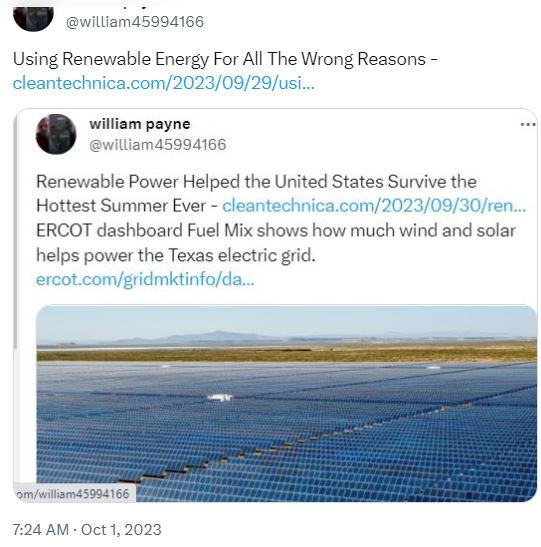Click the quoted tweet's @william45994166 handle
Image resolution: width=541 pixels, height=547 pixels.
(x=158, y=145)
